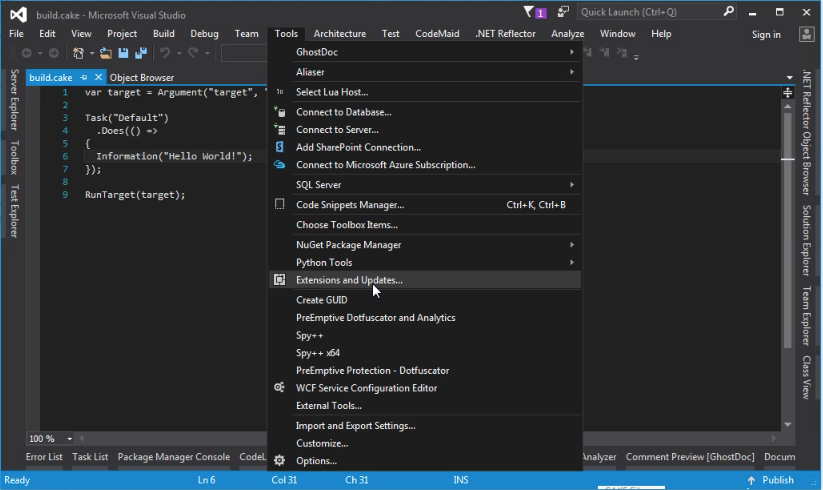Viewport: 823px width, 490px height.
Task: Open the Task List tab
Action: click(x=90, y=457)
